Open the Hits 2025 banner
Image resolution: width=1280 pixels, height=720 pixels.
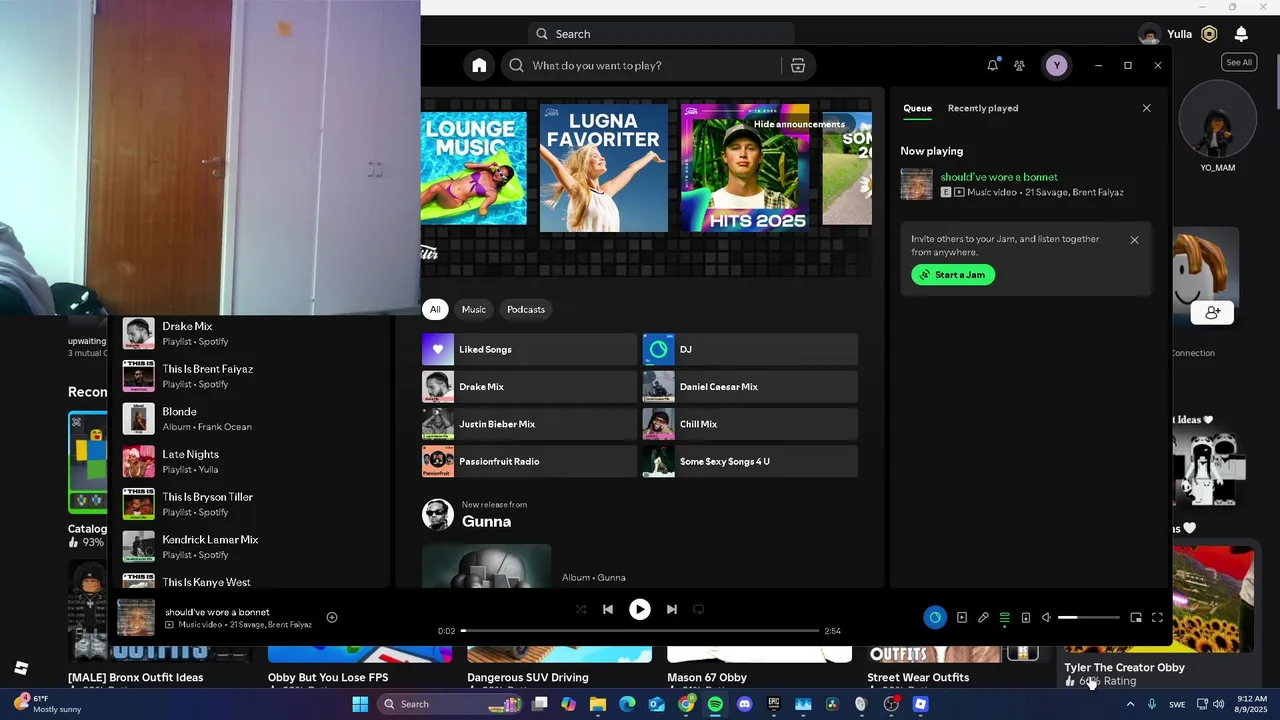click(x=745, y=168)
